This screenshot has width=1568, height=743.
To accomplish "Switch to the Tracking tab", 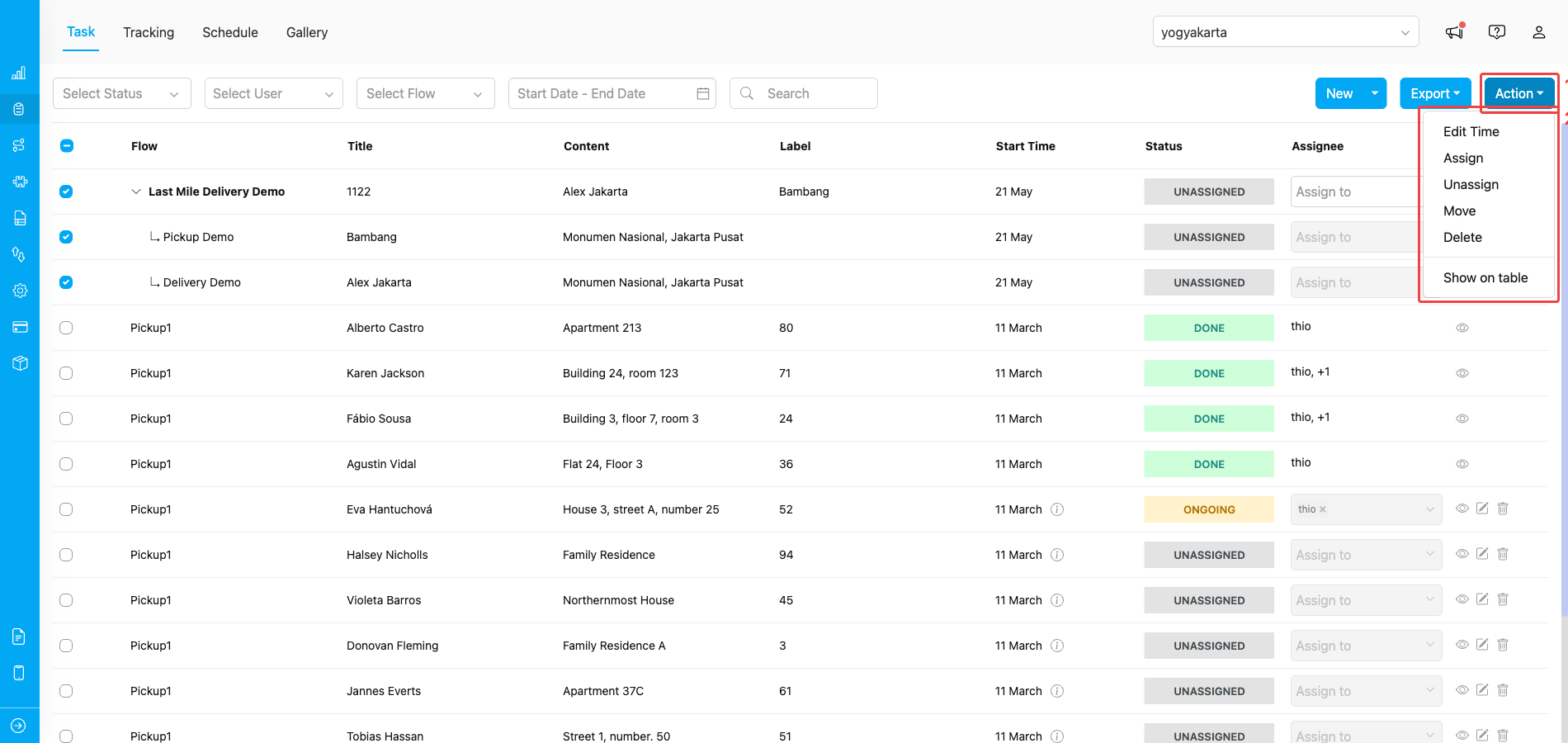I will coord(149,32).
